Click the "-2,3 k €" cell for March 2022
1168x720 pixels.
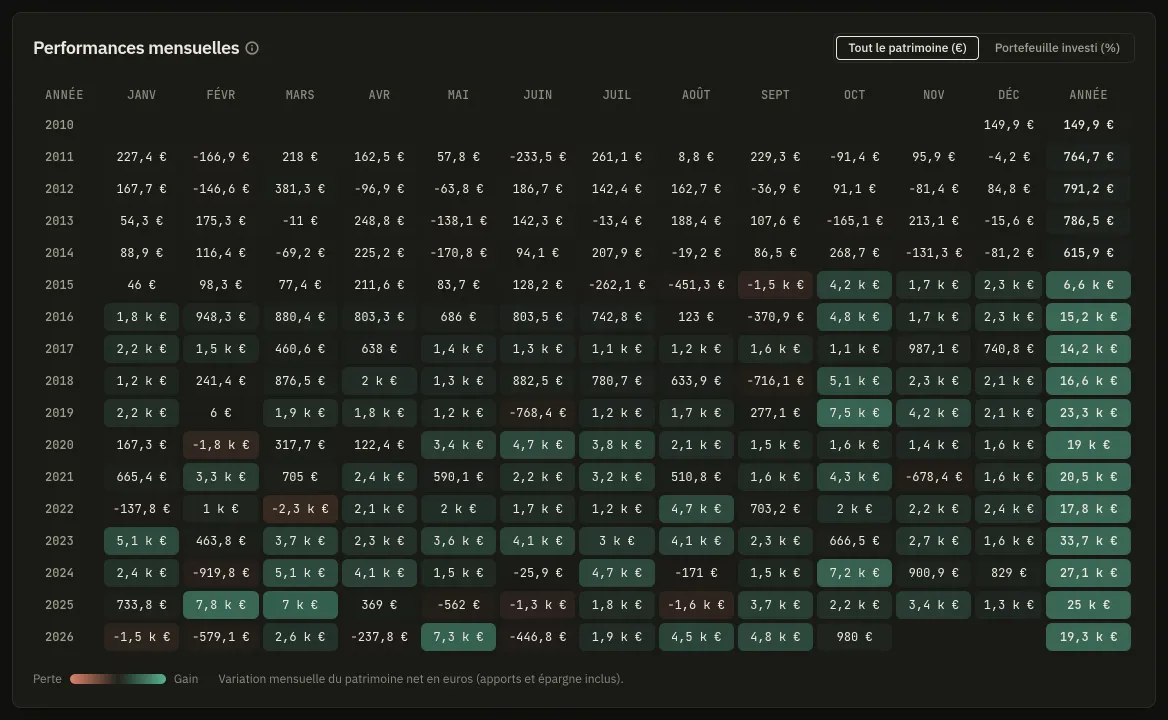click(x=300, y=509)
